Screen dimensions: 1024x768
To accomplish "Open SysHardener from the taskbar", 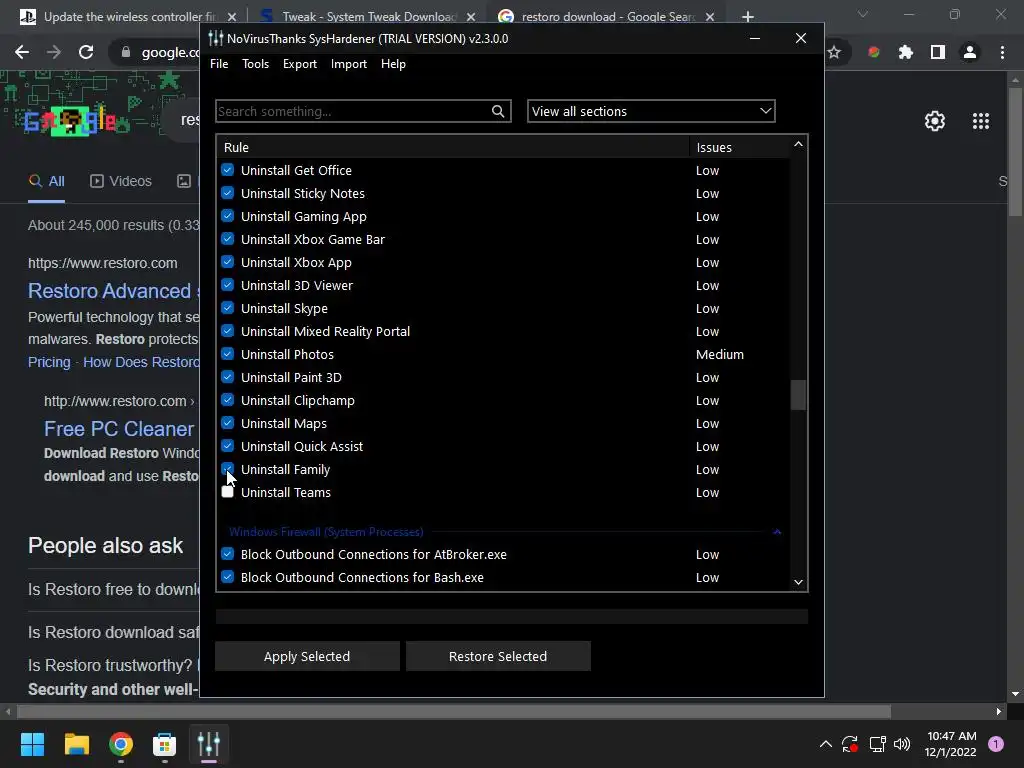I will pyautogui.click(x=208, y=744).
